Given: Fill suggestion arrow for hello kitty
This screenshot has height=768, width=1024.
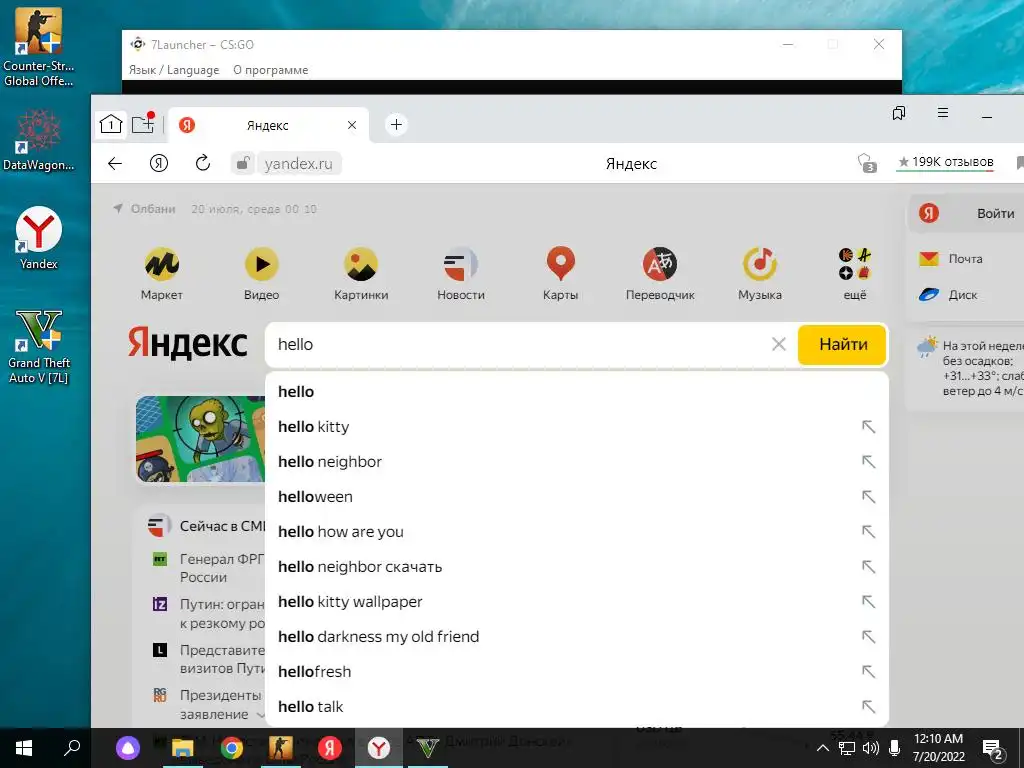Looking at the screenshot, I should coord(868,426).
